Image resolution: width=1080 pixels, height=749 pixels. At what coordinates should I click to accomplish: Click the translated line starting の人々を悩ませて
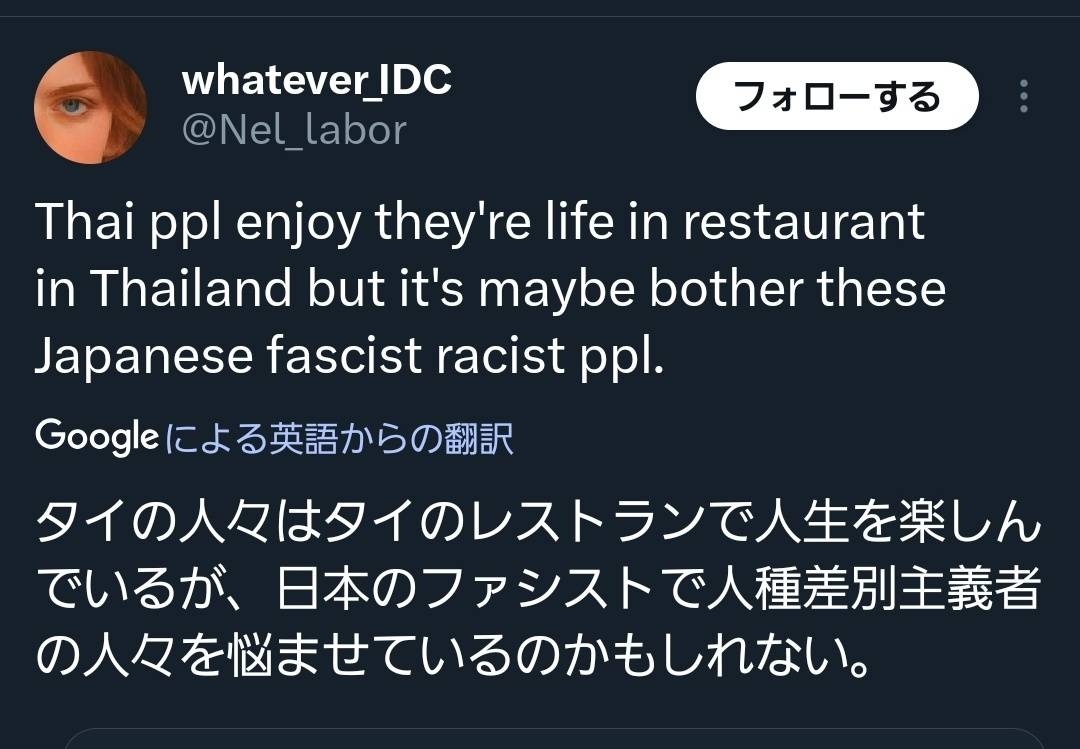click(x=450, y=659)
